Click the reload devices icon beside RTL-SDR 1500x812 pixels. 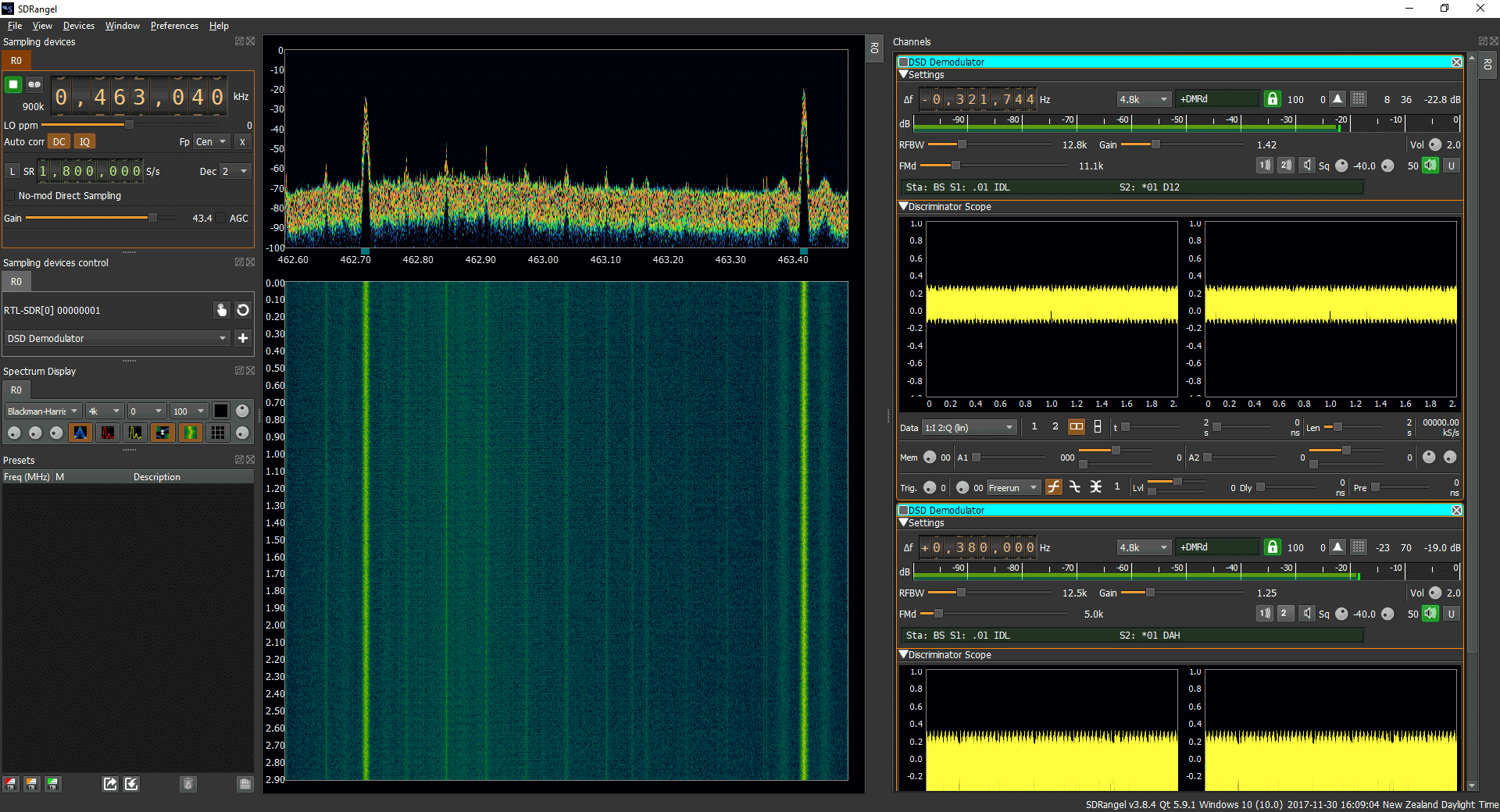pyautogui.click(x=243, y=310)
